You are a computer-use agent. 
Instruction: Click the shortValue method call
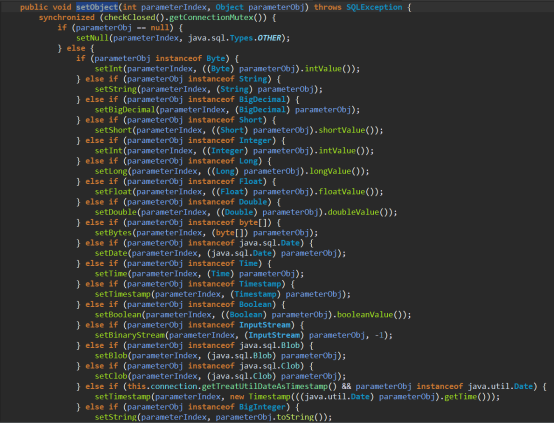click(342, 130)
